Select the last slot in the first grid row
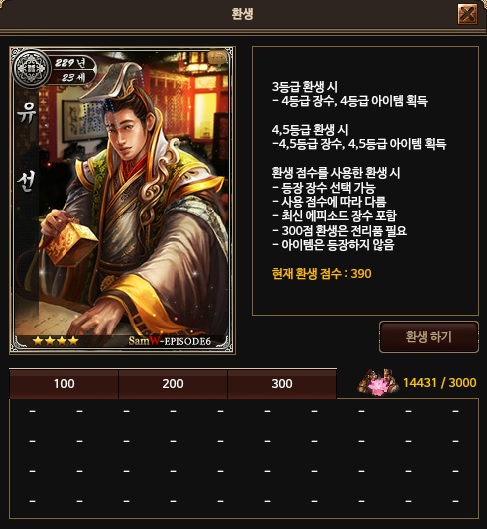 pyautogui.click(x=456, y=411)
